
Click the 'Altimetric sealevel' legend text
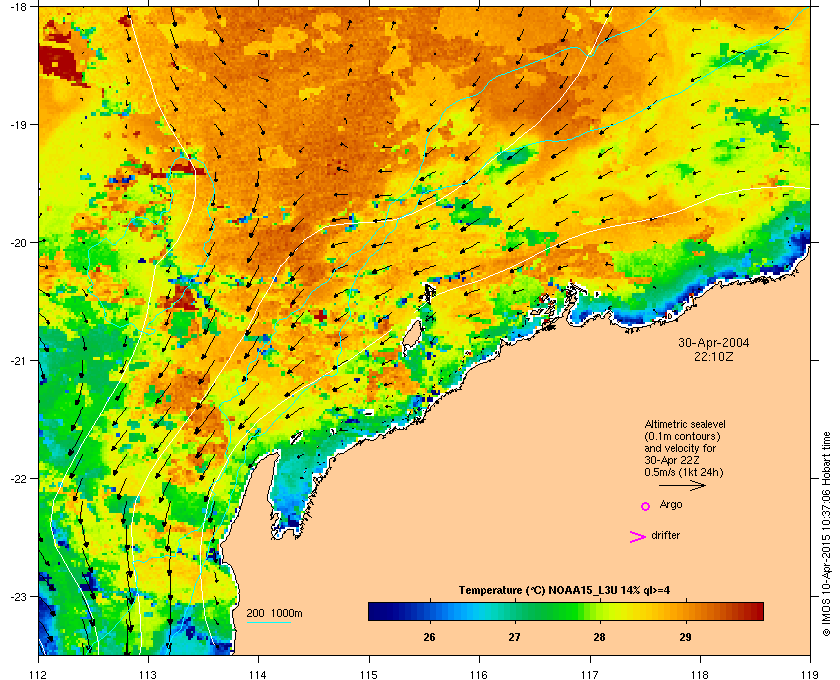(x=685, y=424)
